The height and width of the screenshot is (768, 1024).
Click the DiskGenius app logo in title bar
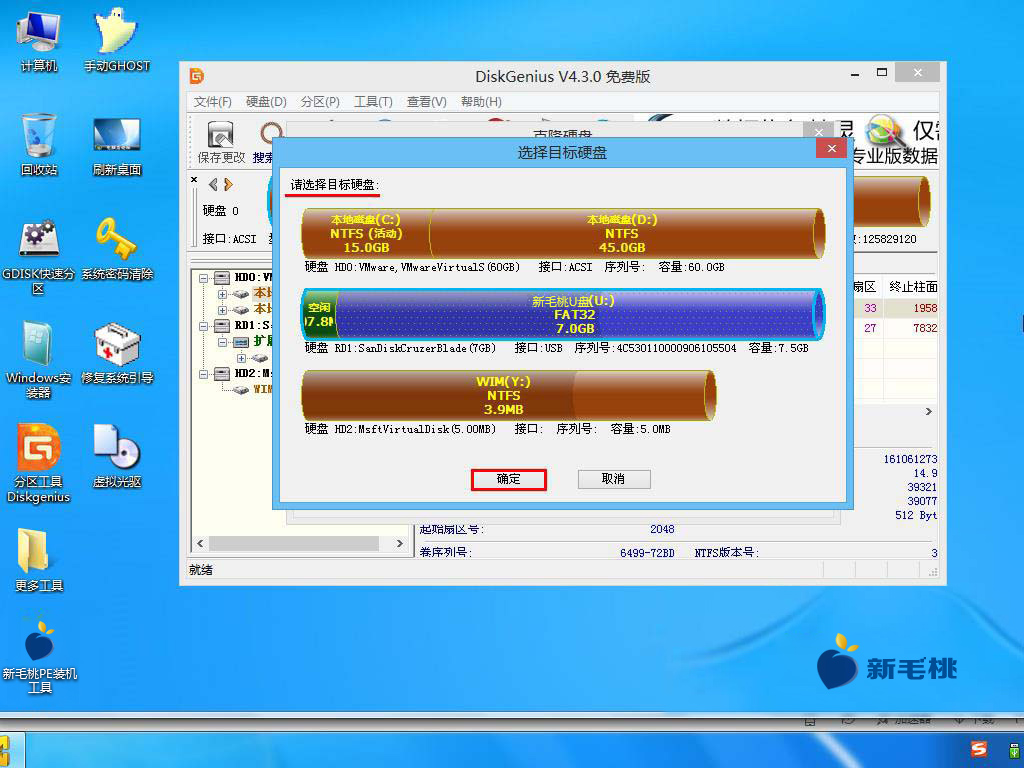pyautogui.click(x=197, y=76)
